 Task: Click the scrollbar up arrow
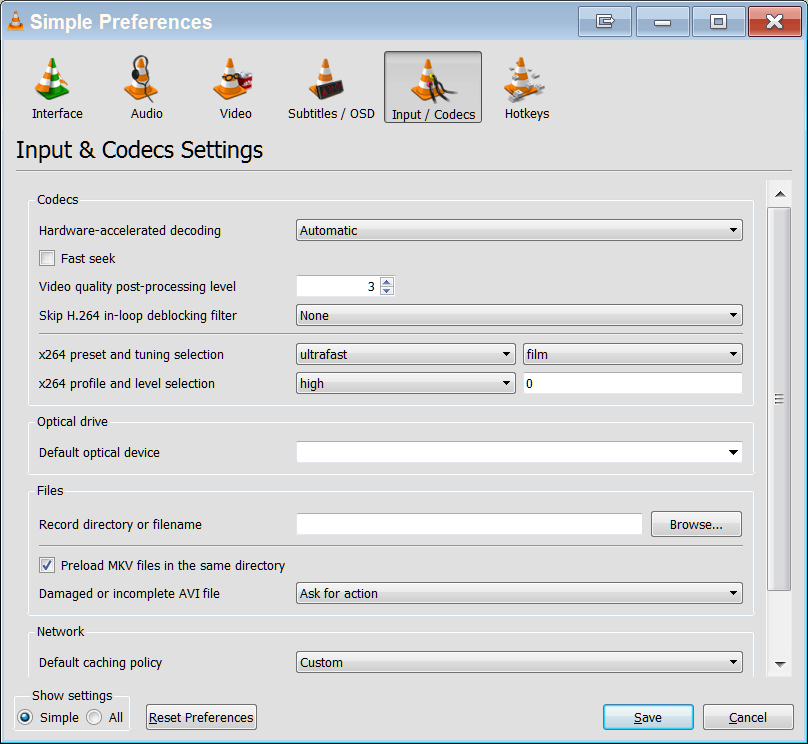coord(780,194)
